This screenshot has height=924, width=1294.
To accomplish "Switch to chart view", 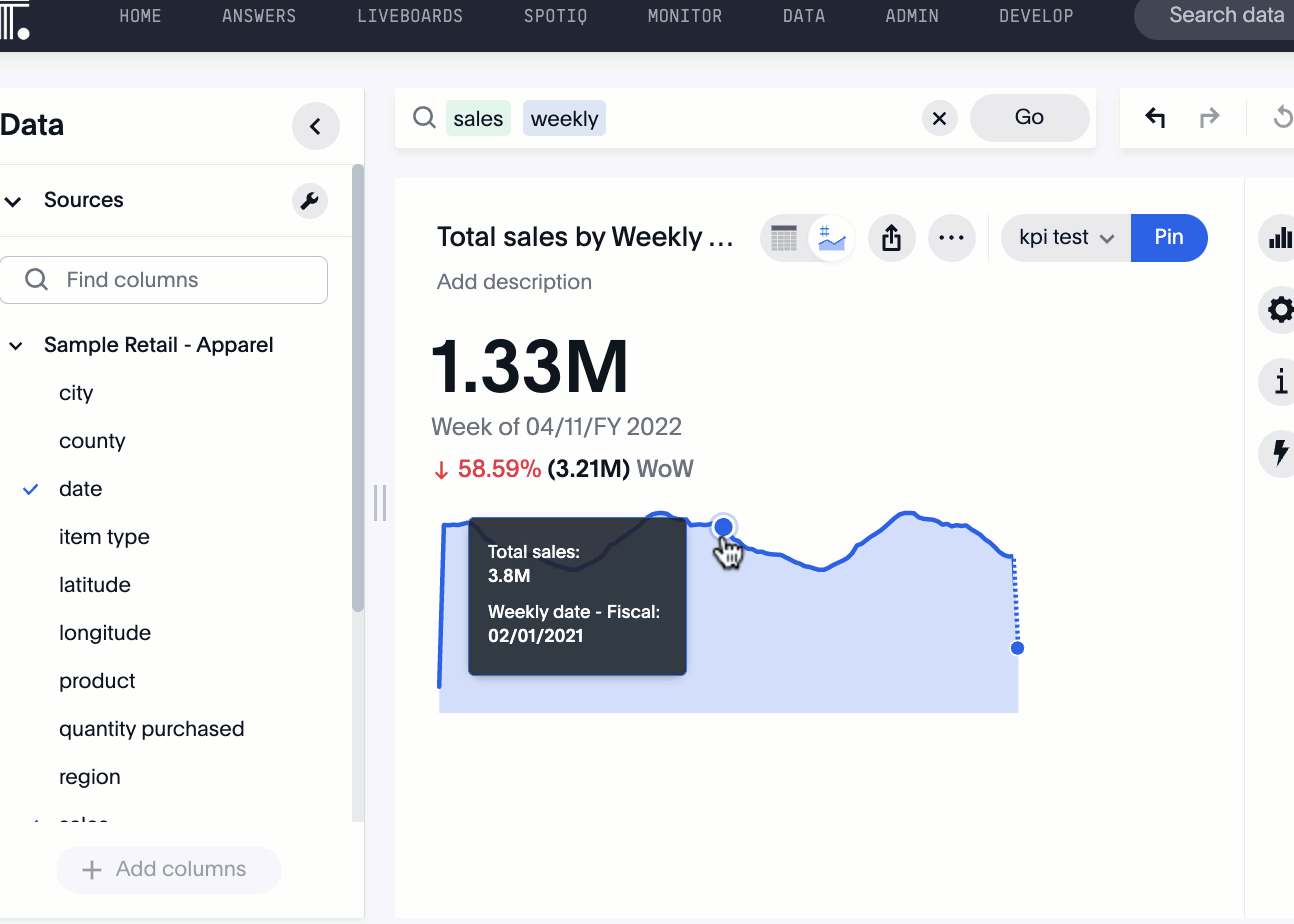I will tap(831, 238).
